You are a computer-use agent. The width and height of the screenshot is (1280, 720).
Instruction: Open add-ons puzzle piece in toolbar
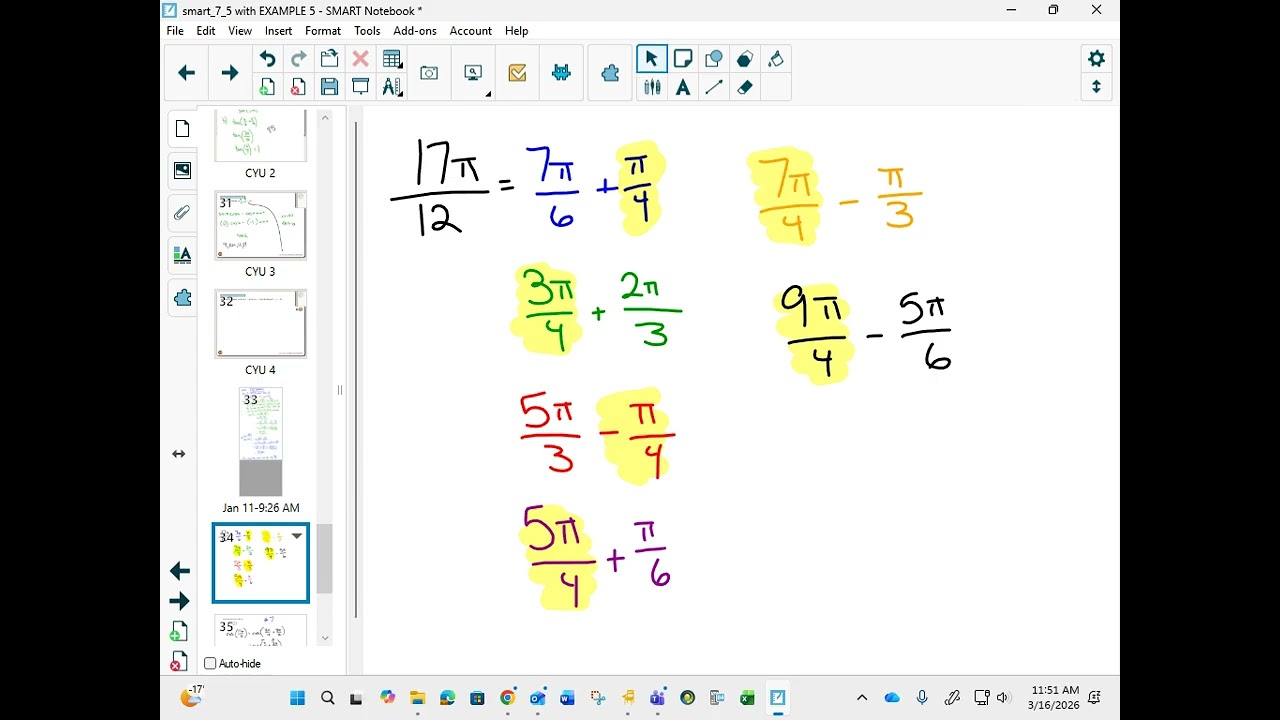coord(610,73)
